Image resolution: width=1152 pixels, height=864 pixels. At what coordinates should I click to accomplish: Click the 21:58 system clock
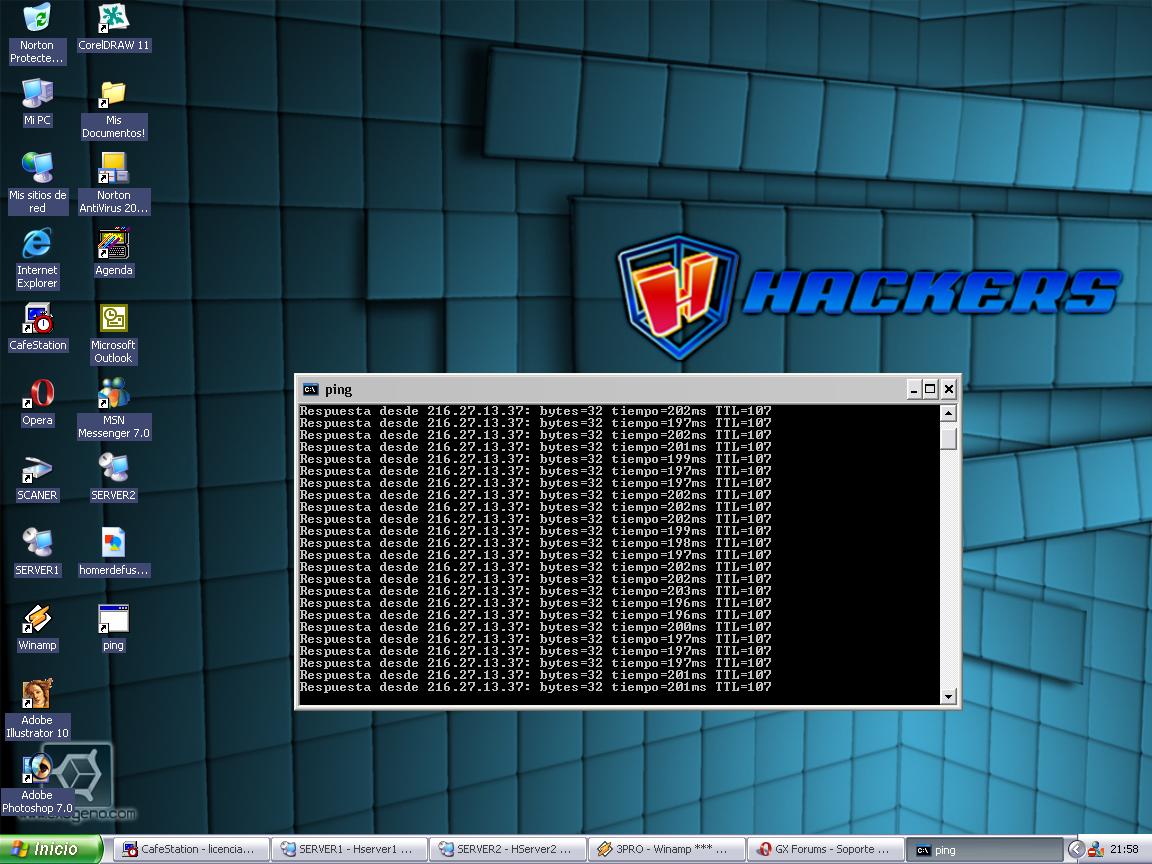pos(1124,849)
